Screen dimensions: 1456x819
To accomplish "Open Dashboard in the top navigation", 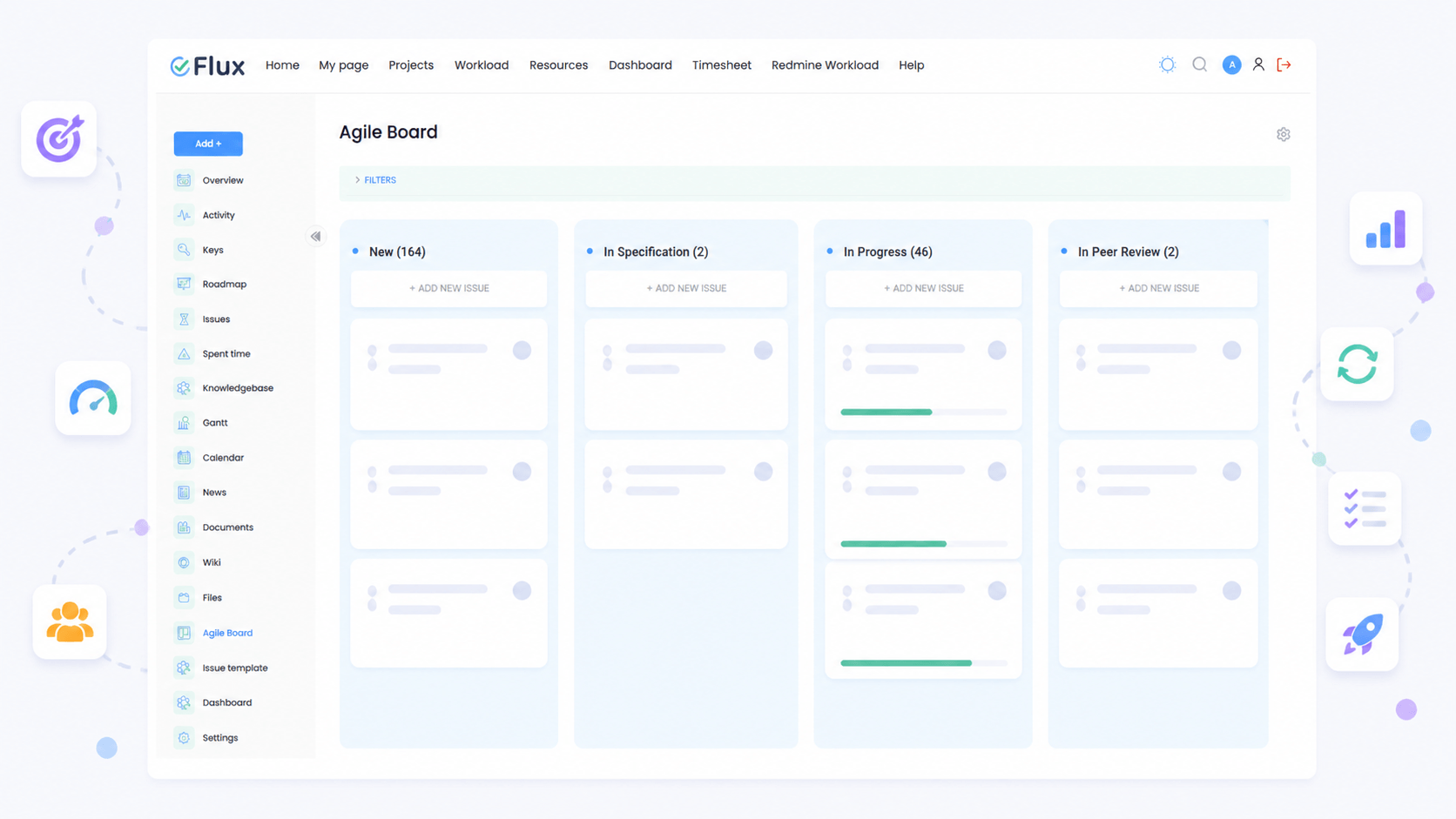I will [640, 65].
